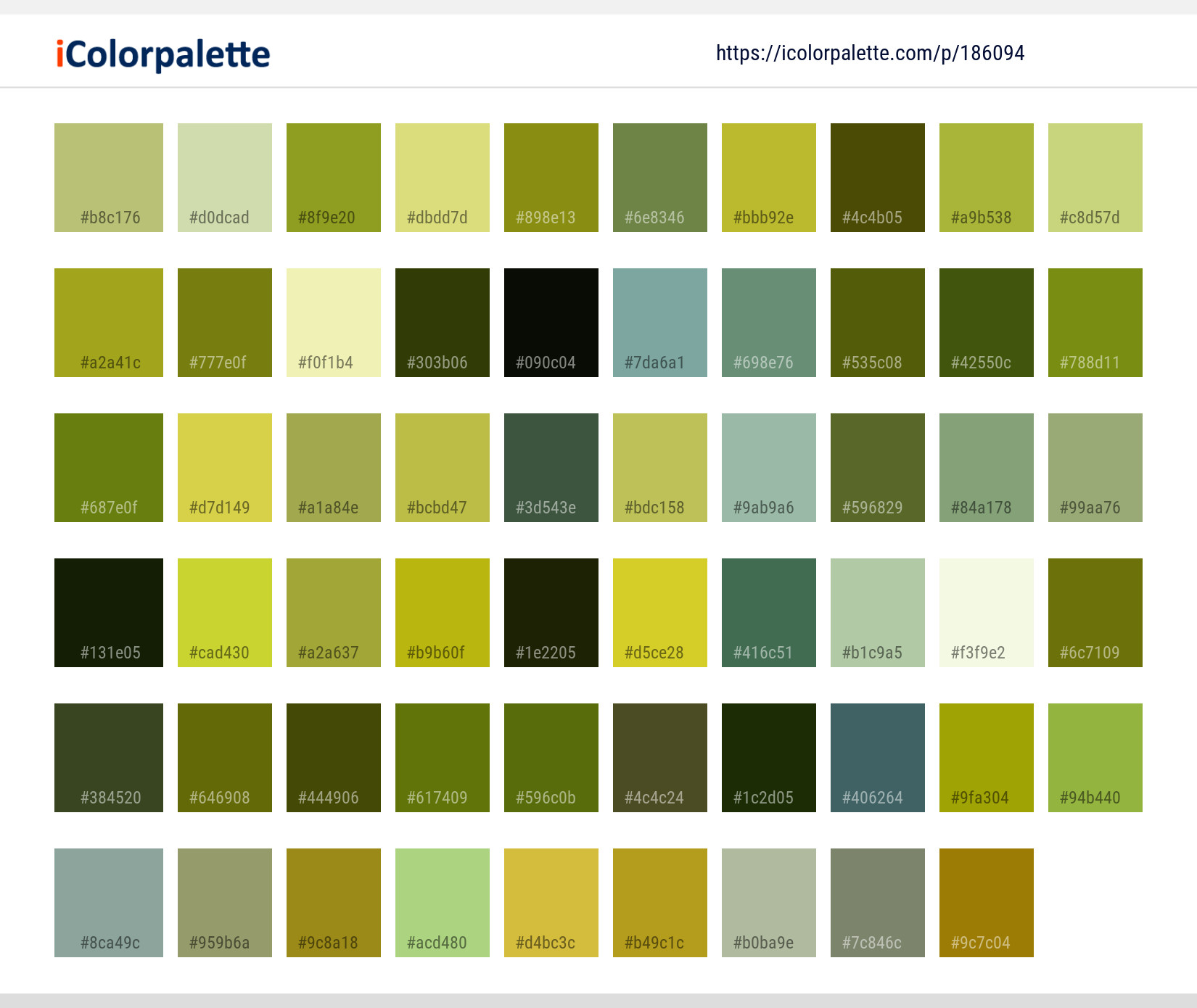Click the #6e8346 swatch

pos(660,178)
